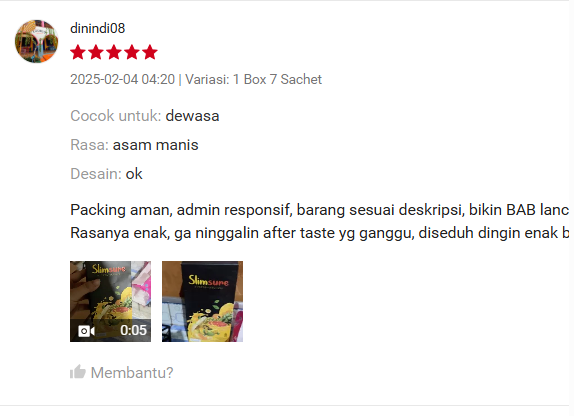Click the Desain ok attribute
Image resolution: width=574 pixels, height=416 pixels.
pyautogui.click(x=106, y=174)
